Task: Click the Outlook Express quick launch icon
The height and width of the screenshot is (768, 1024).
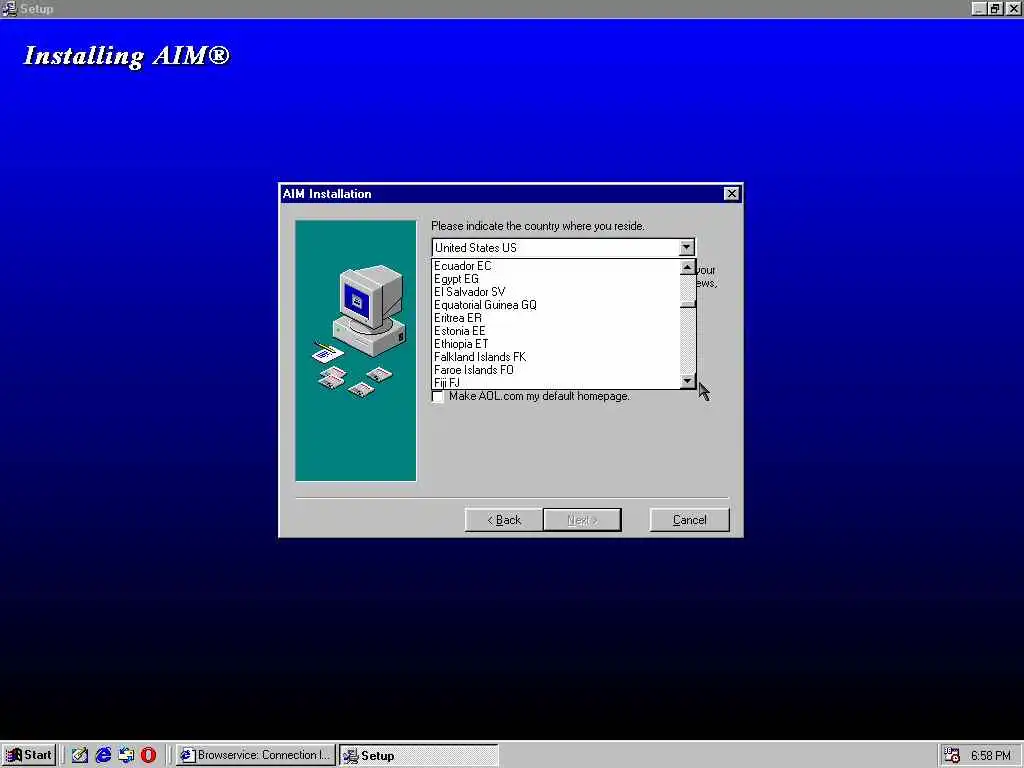Action: click(x=126, y=755)
